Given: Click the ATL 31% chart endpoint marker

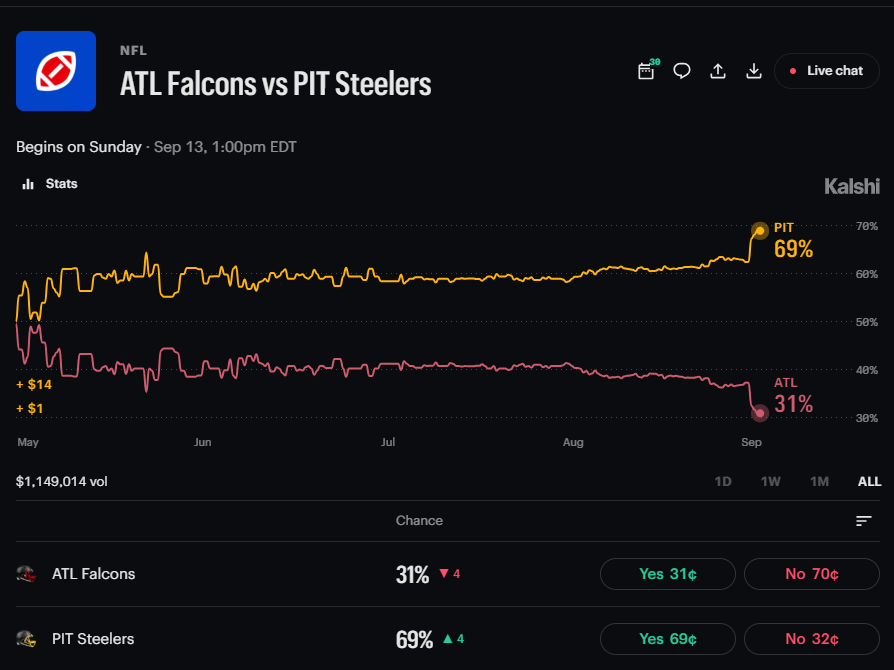Looking at the screenshot, I should 759,413.
